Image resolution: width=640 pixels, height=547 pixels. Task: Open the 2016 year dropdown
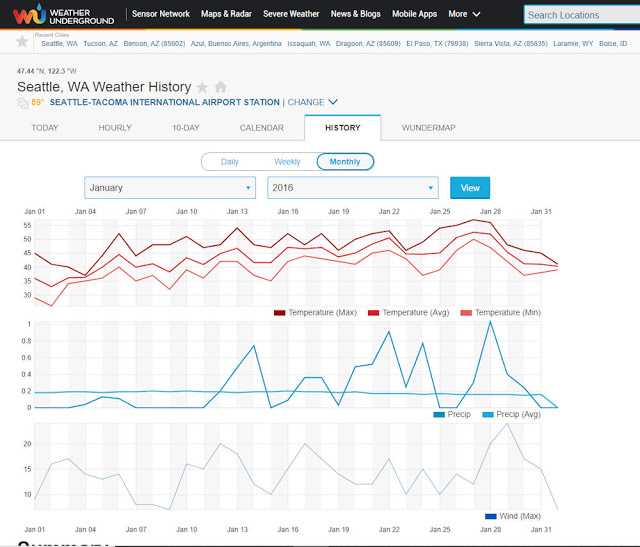pos(352,188)
